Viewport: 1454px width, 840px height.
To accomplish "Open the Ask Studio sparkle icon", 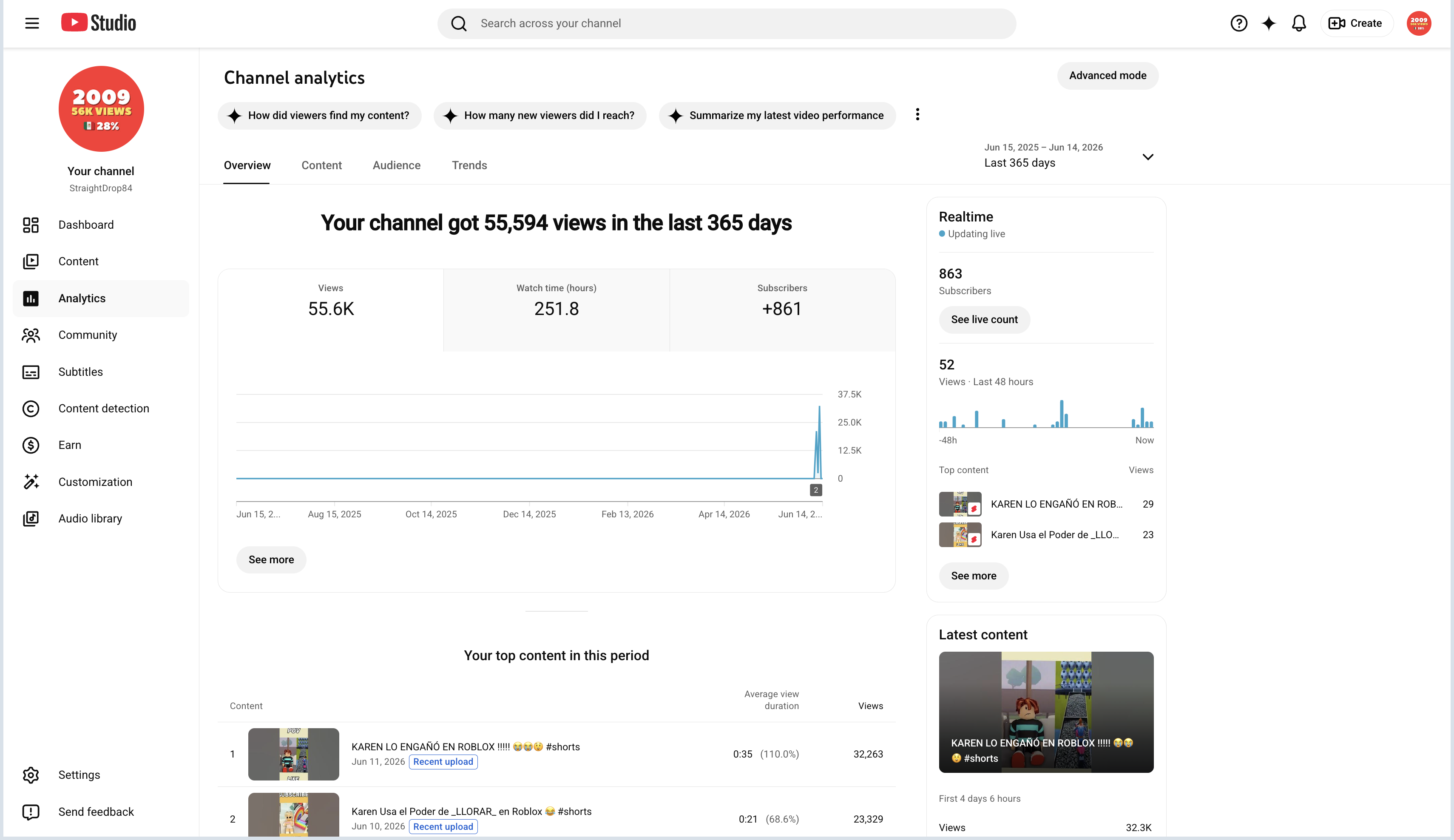I will coord(1268,23).
